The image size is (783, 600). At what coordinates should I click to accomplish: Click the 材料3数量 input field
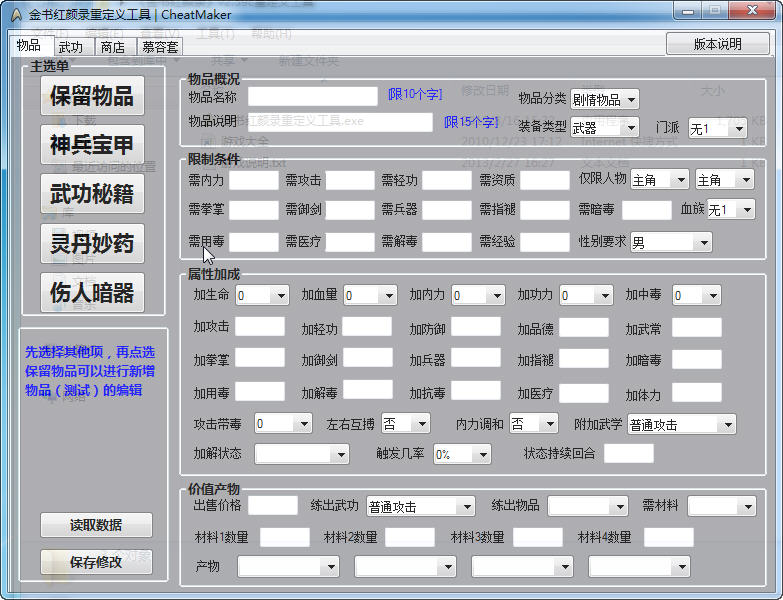pyautogui.click(x=538, y=537)
